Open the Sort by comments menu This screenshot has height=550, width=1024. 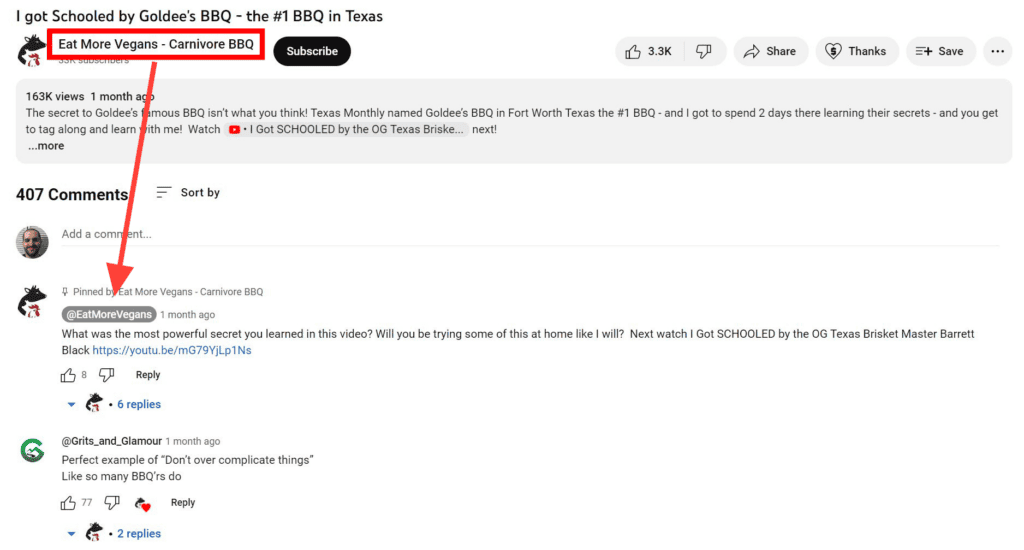[x=188, y=193]
